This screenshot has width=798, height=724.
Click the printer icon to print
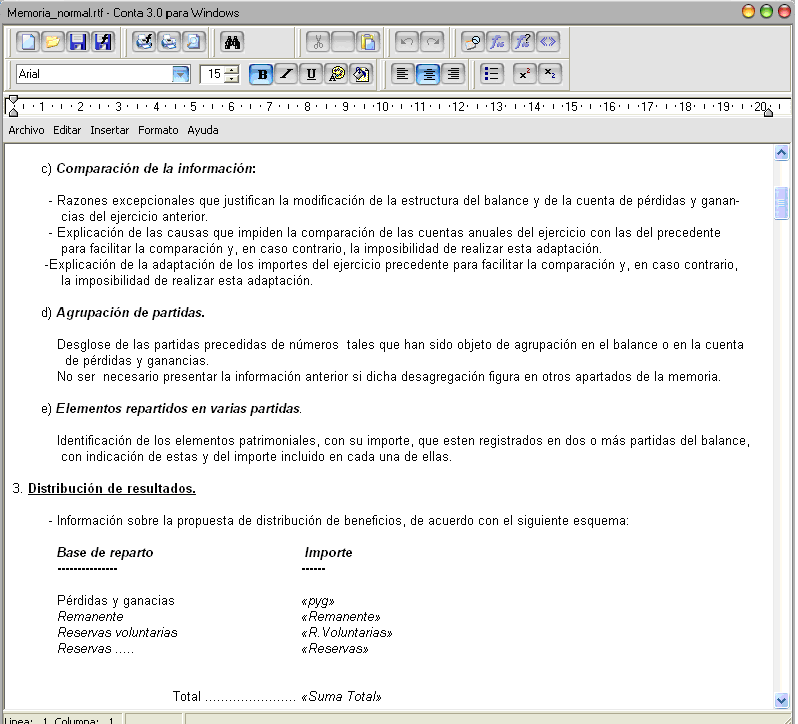pyautogui.click(x=169, y=42)
